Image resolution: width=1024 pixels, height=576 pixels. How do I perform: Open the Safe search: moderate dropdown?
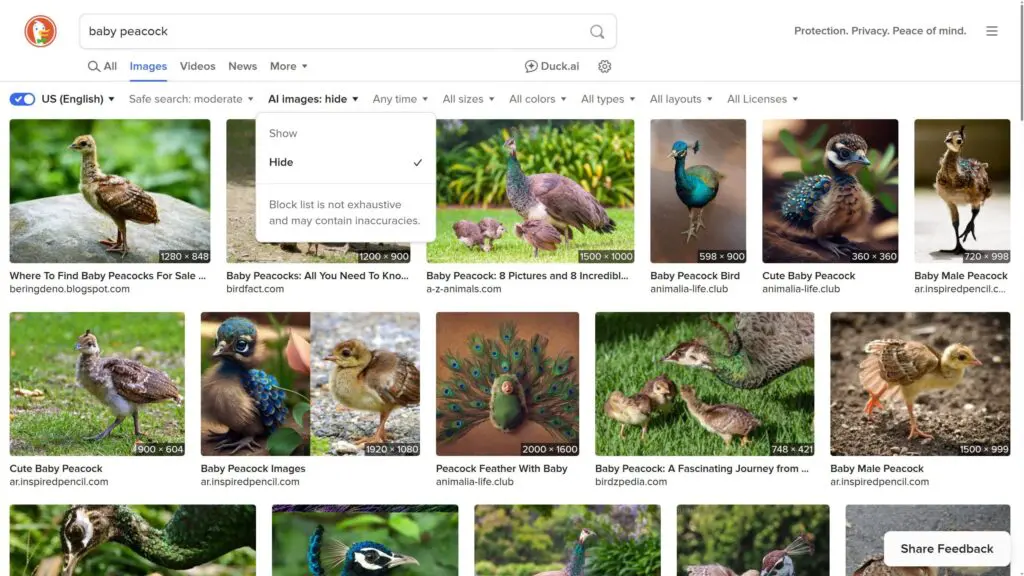pos(191,99)
